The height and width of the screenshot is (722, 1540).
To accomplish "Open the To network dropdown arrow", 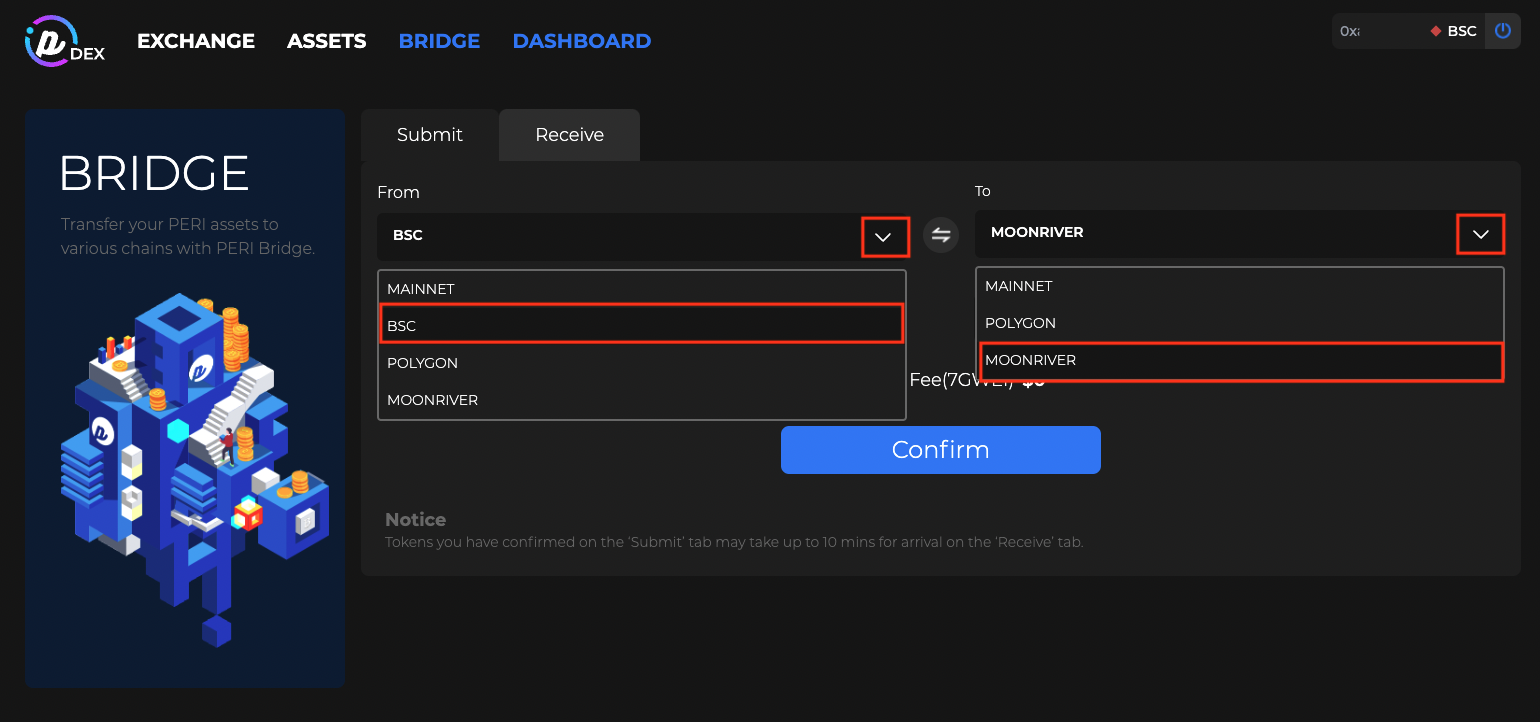I will [1481, 234].
